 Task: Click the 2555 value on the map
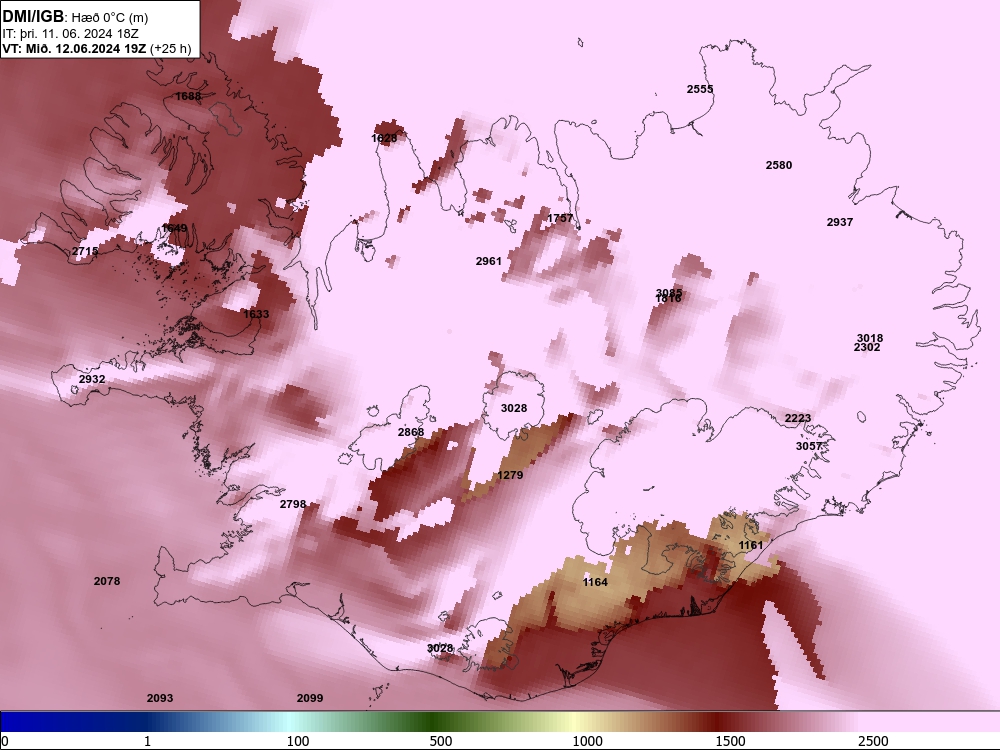[700, 89]
